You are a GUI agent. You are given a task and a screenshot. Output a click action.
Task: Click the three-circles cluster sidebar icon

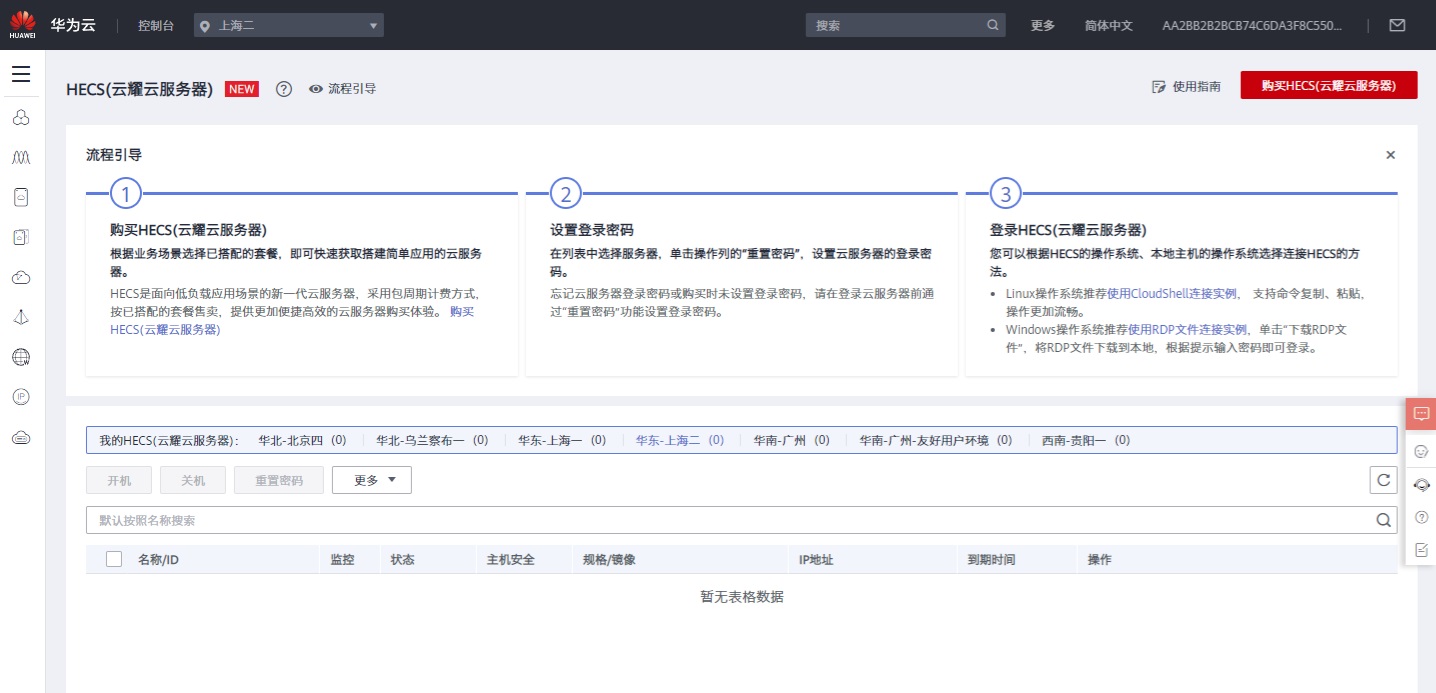coord(21,118)
